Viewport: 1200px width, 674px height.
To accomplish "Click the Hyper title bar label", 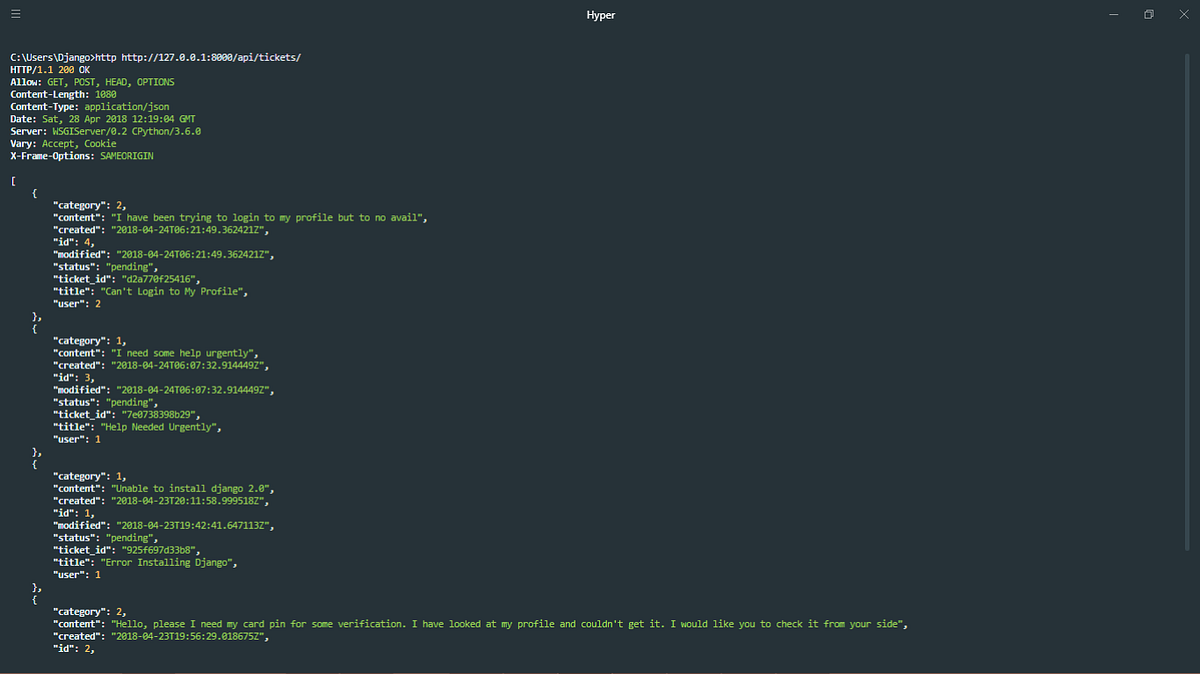I will tap(600, 14).
